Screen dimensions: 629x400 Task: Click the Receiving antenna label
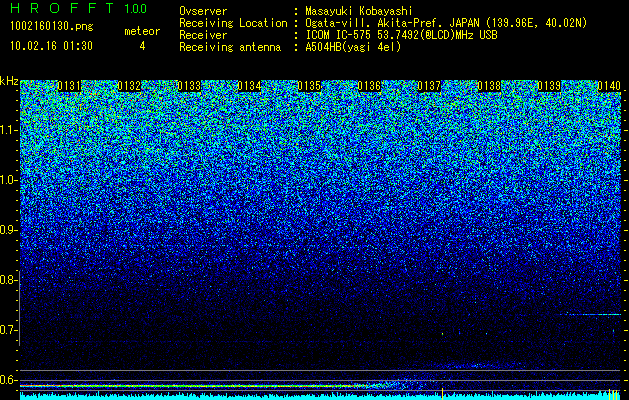(x=230, y=47)
